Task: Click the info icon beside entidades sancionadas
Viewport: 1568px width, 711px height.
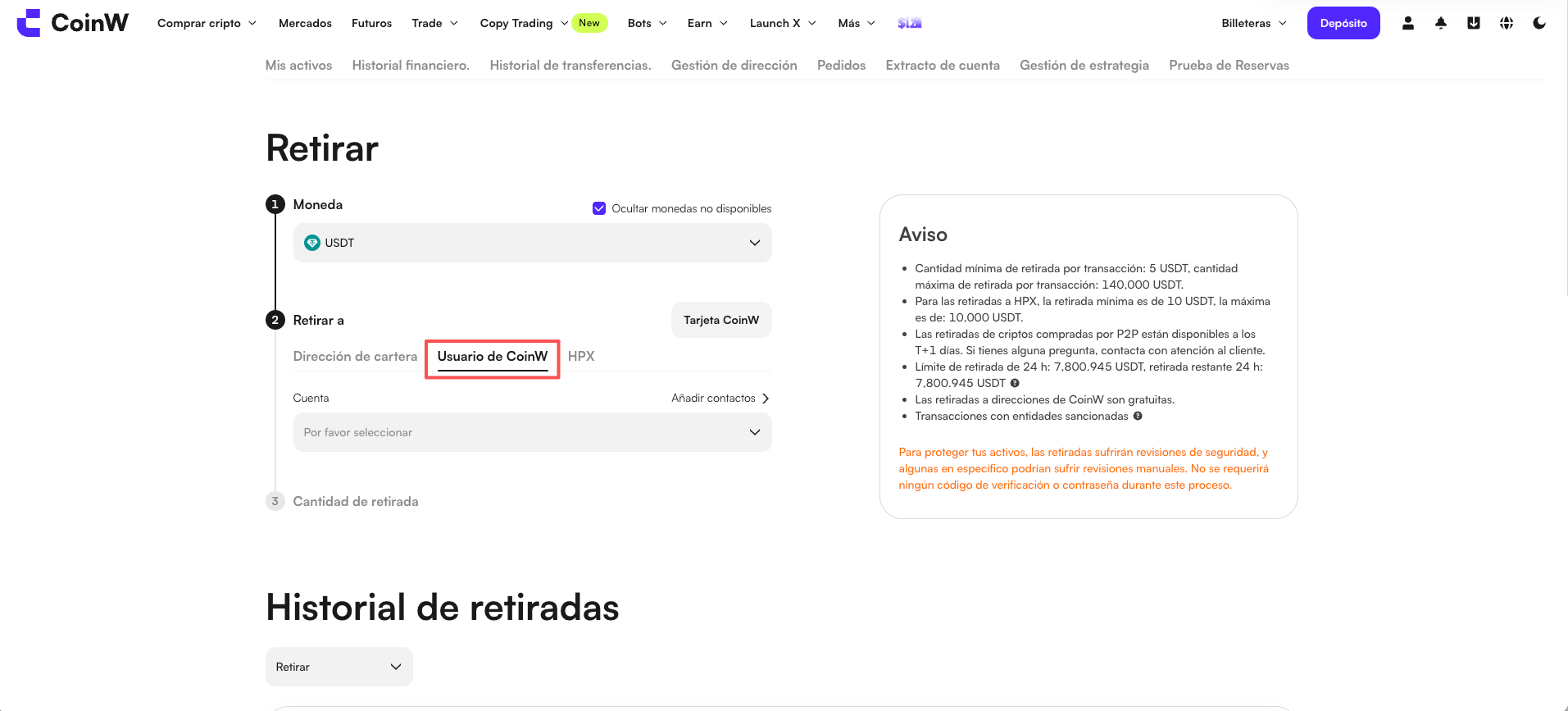Action: (x=1138, y=416)
